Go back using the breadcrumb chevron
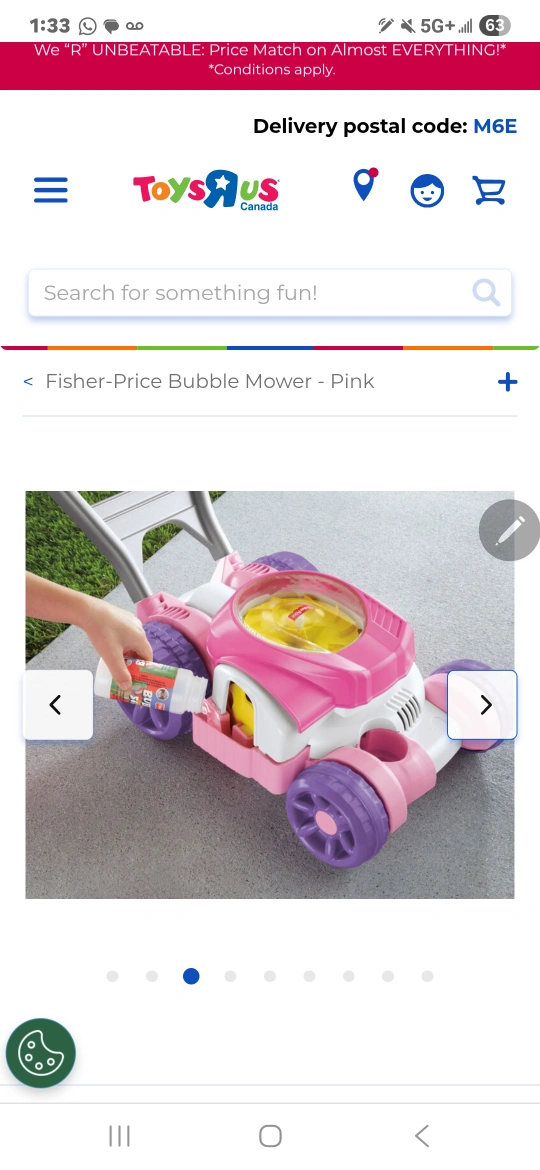 tap(28, 381)
